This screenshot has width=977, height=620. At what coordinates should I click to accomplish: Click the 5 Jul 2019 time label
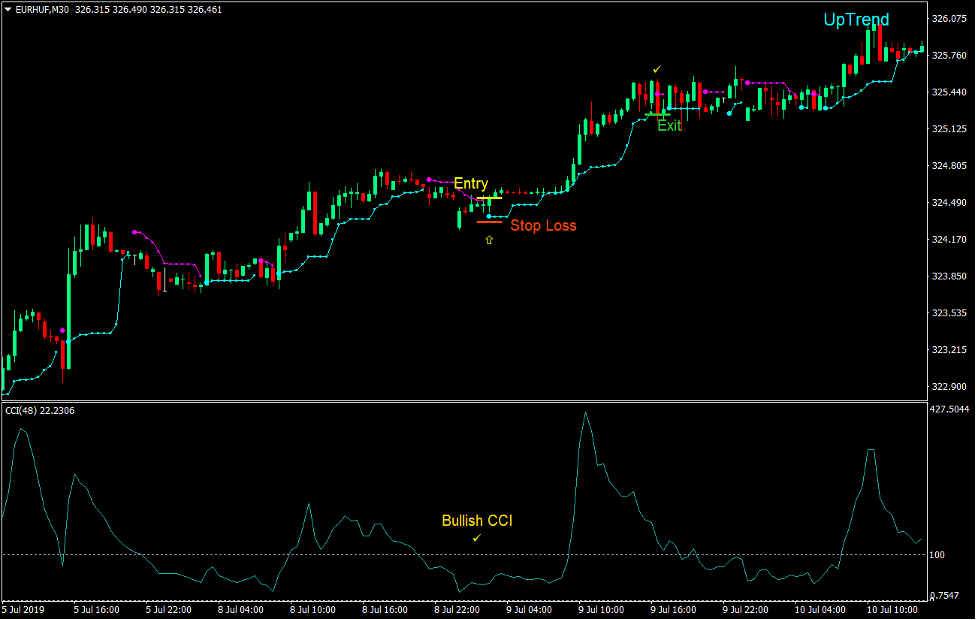coord(24,608)
